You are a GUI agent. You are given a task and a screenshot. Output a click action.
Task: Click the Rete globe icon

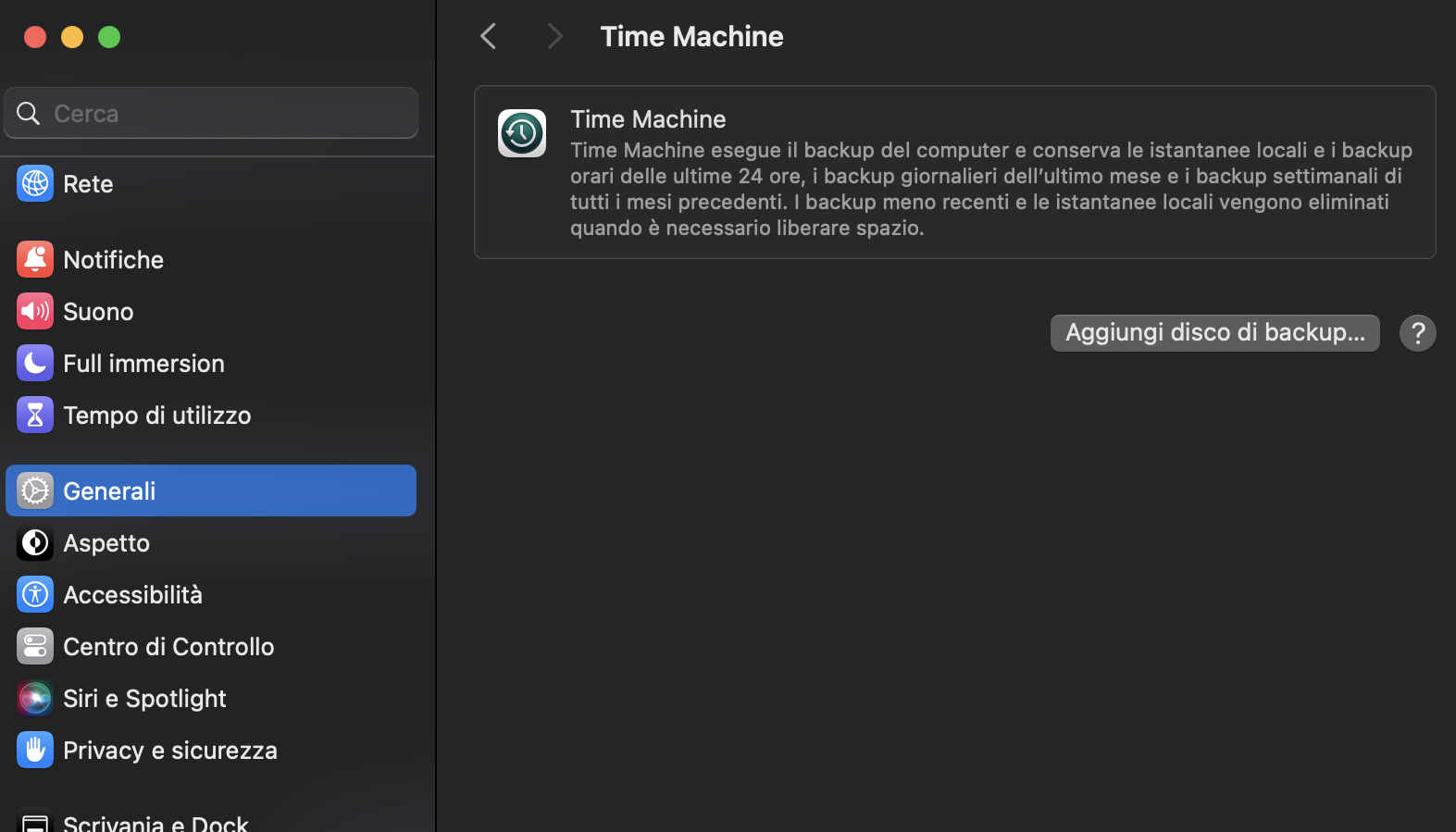[x=35, y=183]
